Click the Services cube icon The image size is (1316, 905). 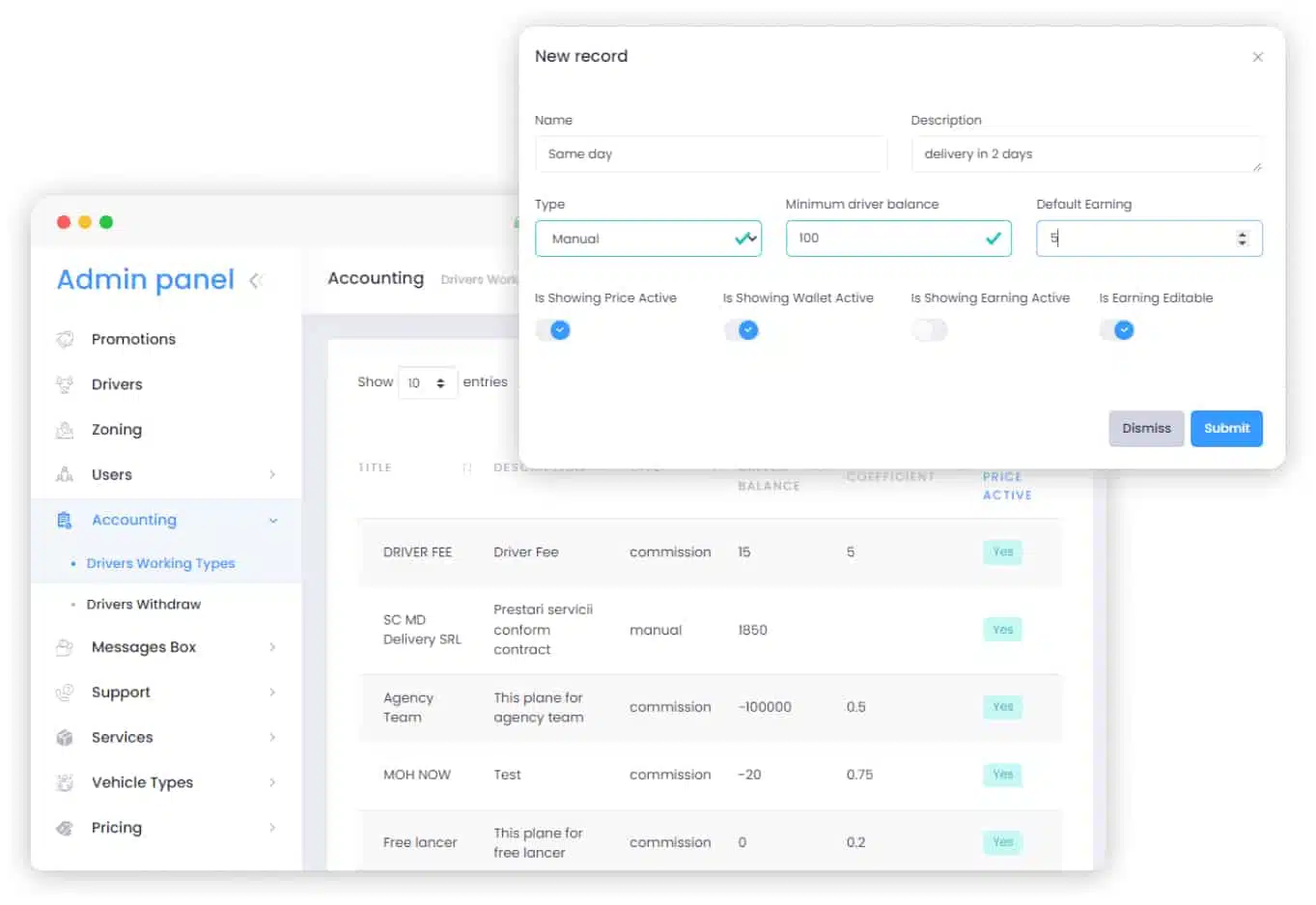[x=65, y=737]
